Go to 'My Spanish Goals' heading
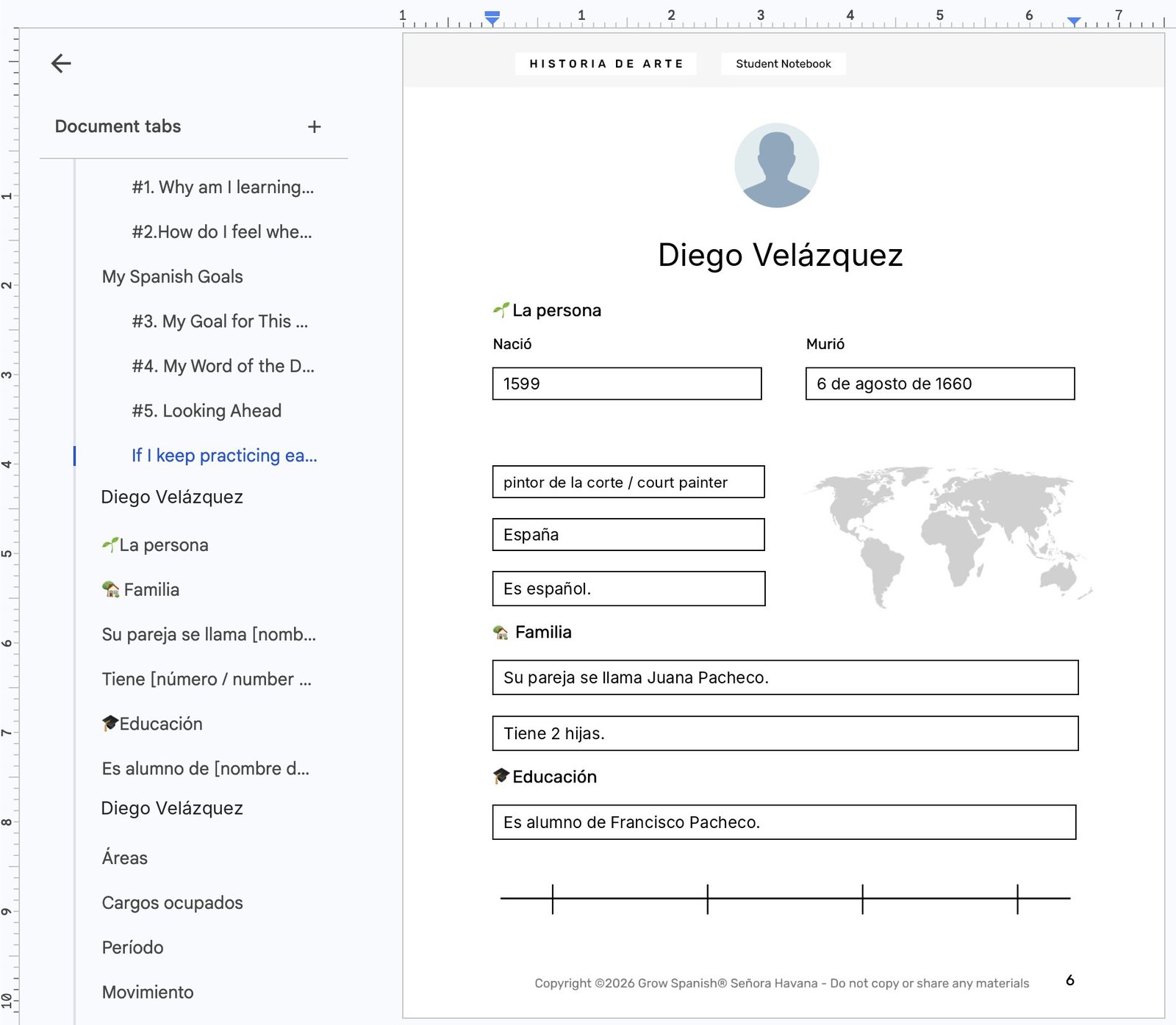 point(173,277)
